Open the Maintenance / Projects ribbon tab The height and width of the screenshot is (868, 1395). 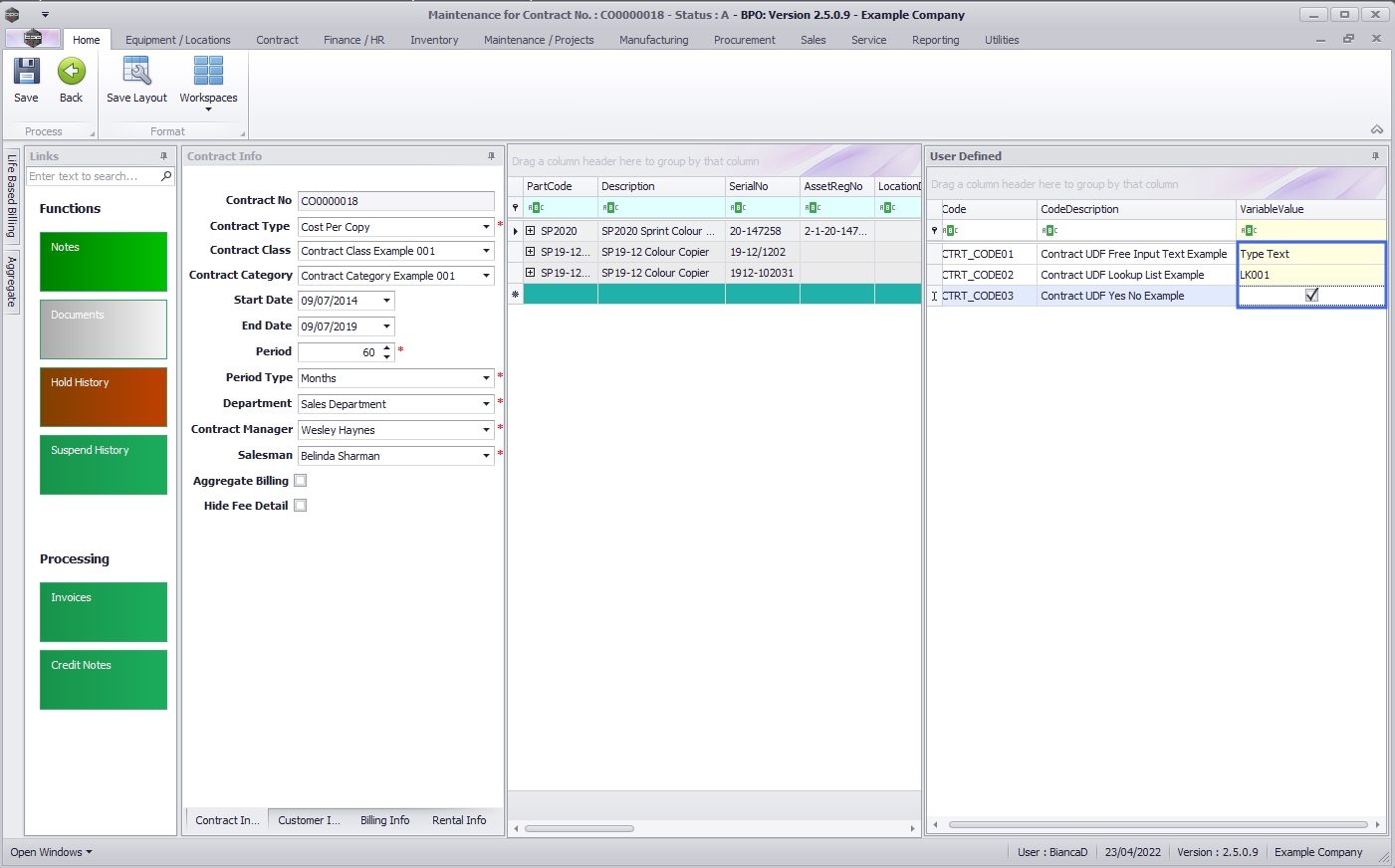(x=539, y=40)
